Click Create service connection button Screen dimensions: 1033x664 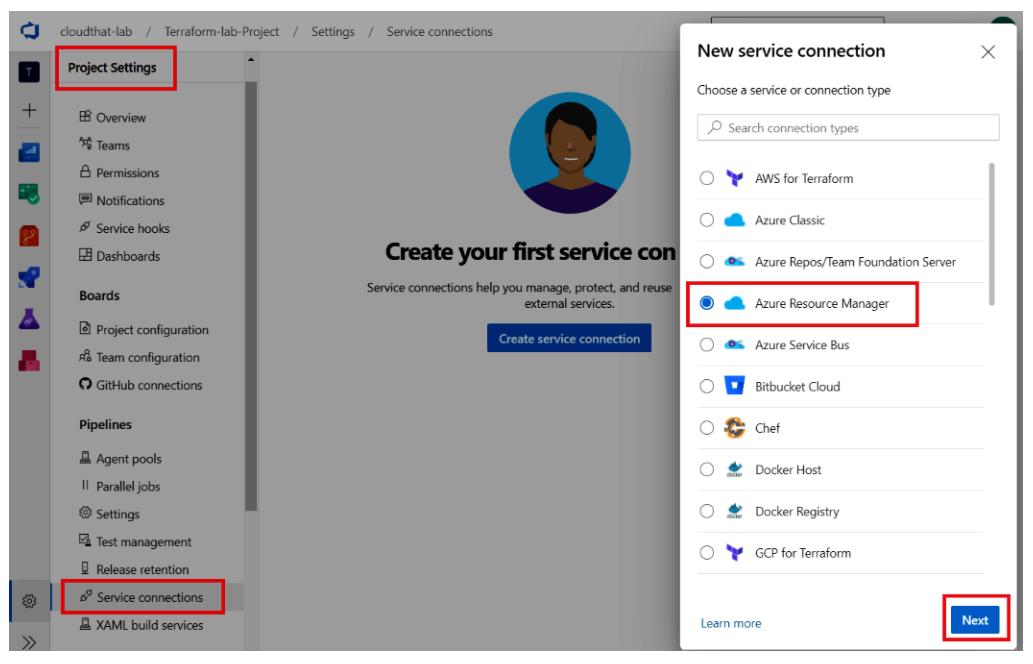[569, 339]
